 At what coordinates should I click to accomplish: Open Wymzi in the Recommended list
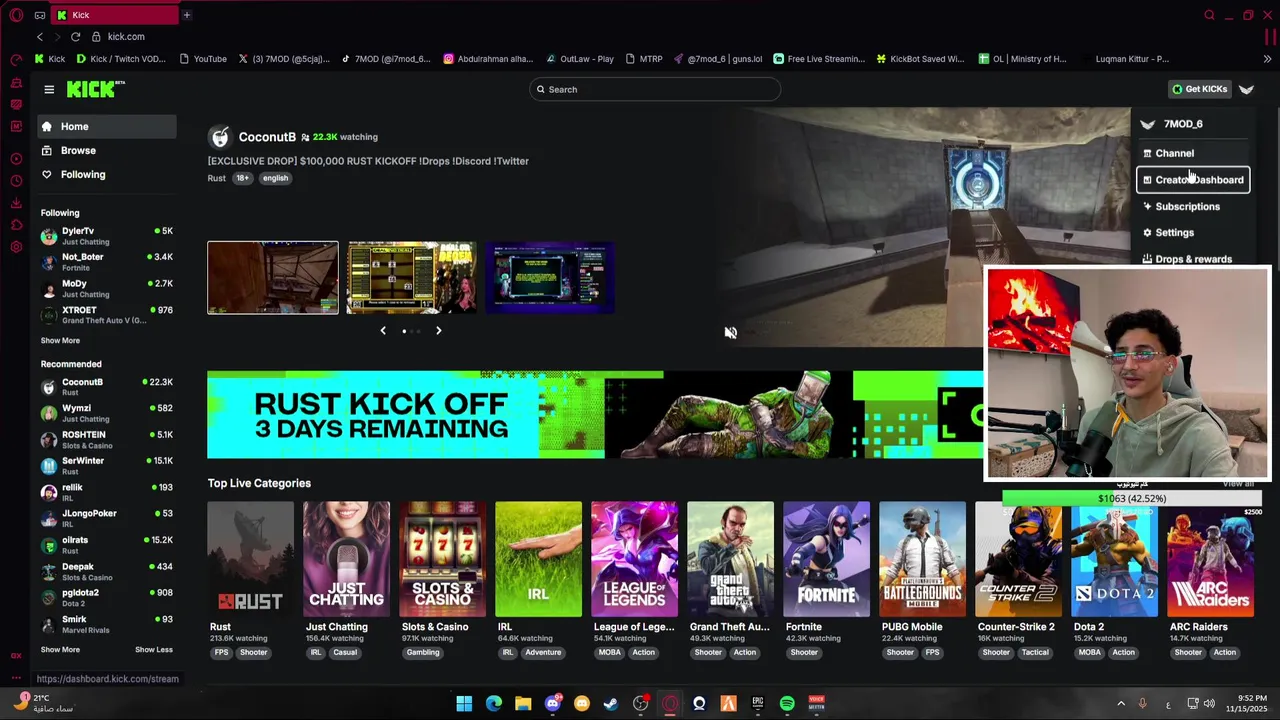tap(107, 413)
